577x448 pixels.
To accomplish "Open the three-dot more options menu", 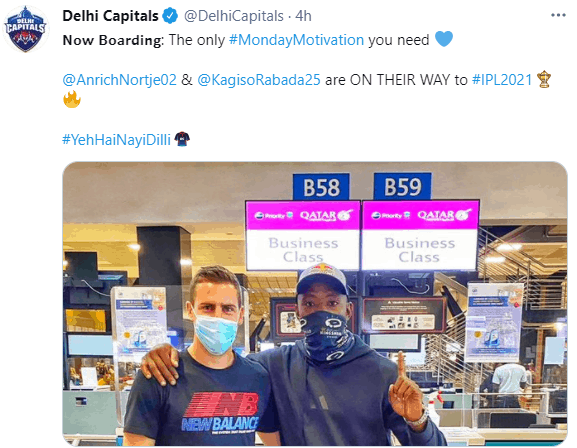I will point(558,15).
